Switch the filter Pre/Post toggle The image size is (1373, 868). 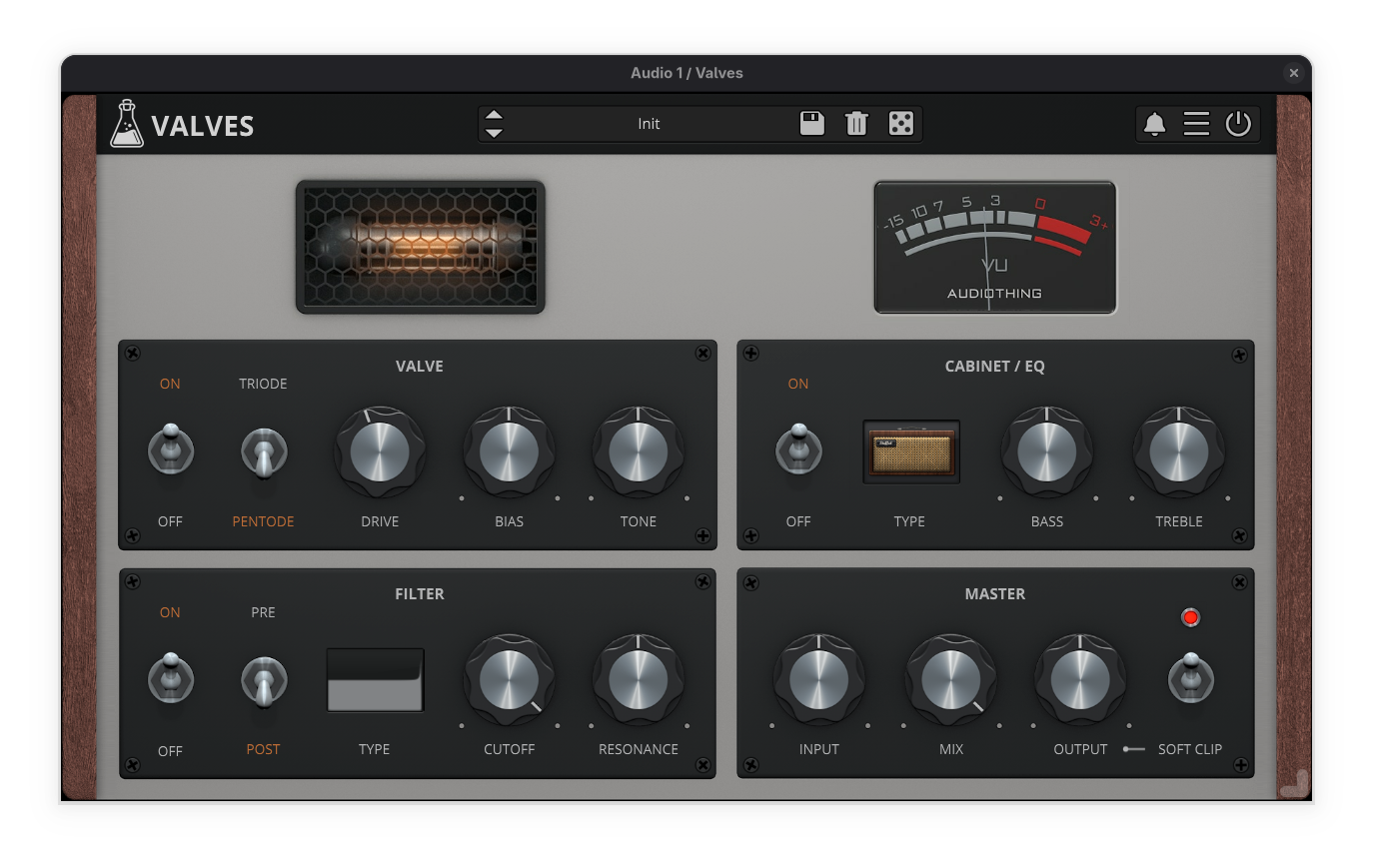point(264,681)
